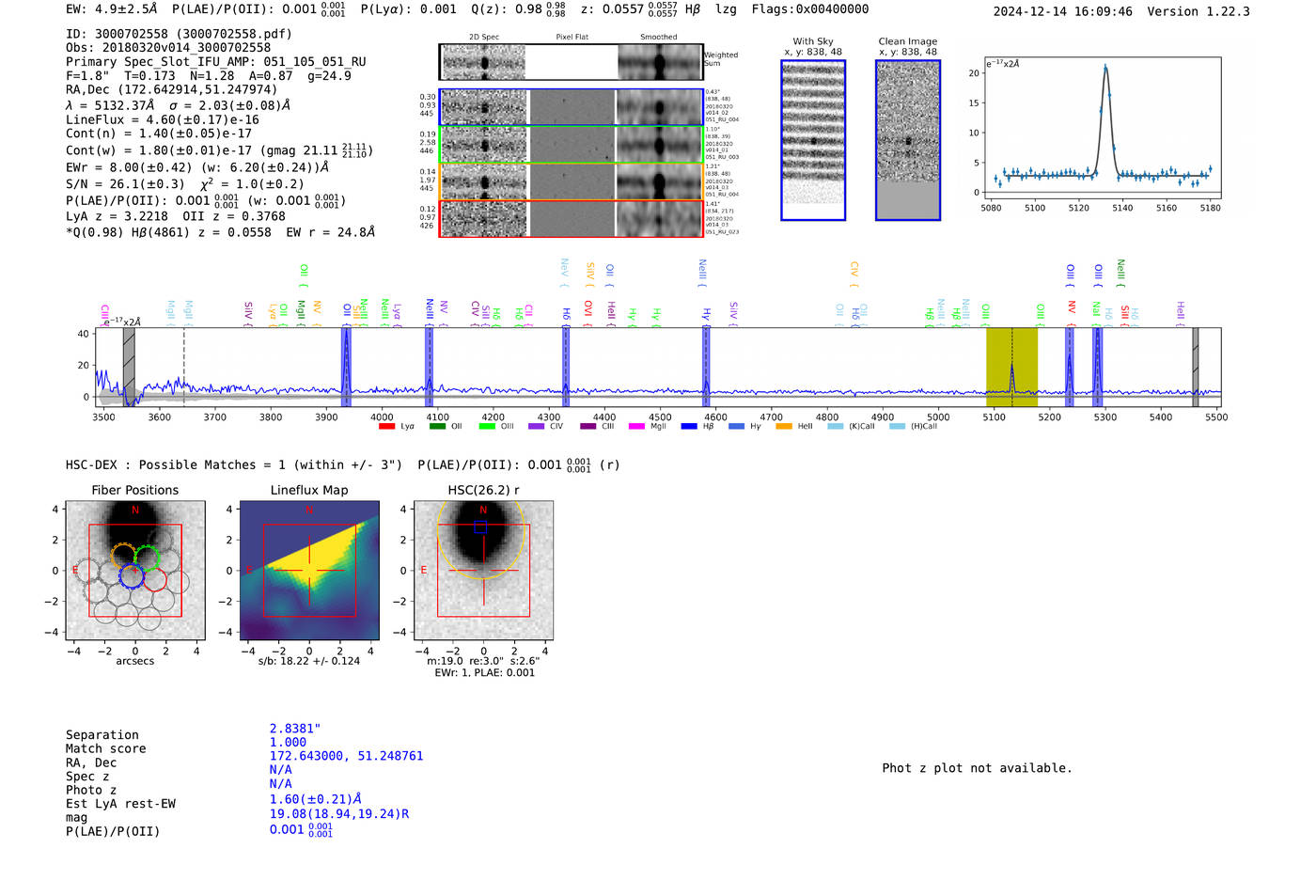Select the red-outlined 2D spec fiber cutout
1316x896 pixels.
(572, 218)
